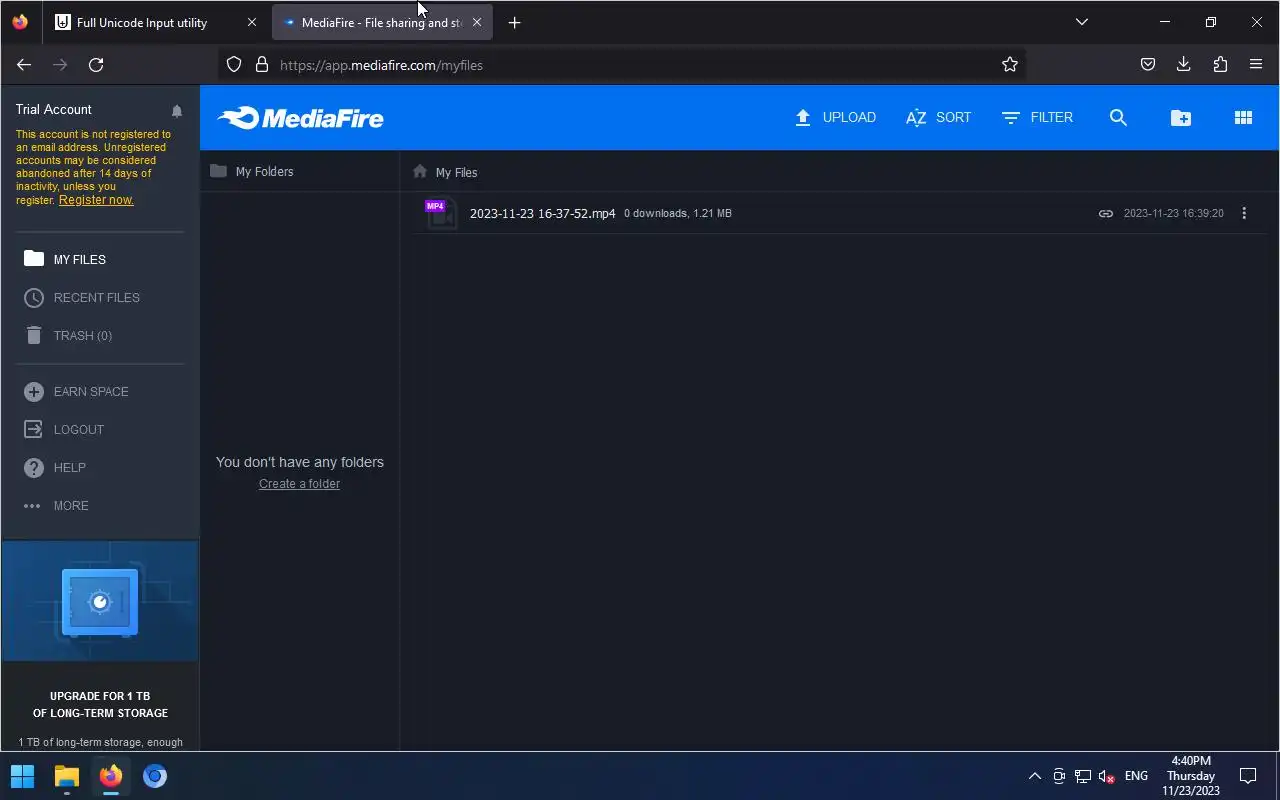1280x800 pixels.
Task: Open Trash (0) section
Action: pyautogui.click(x=68, y=335)
